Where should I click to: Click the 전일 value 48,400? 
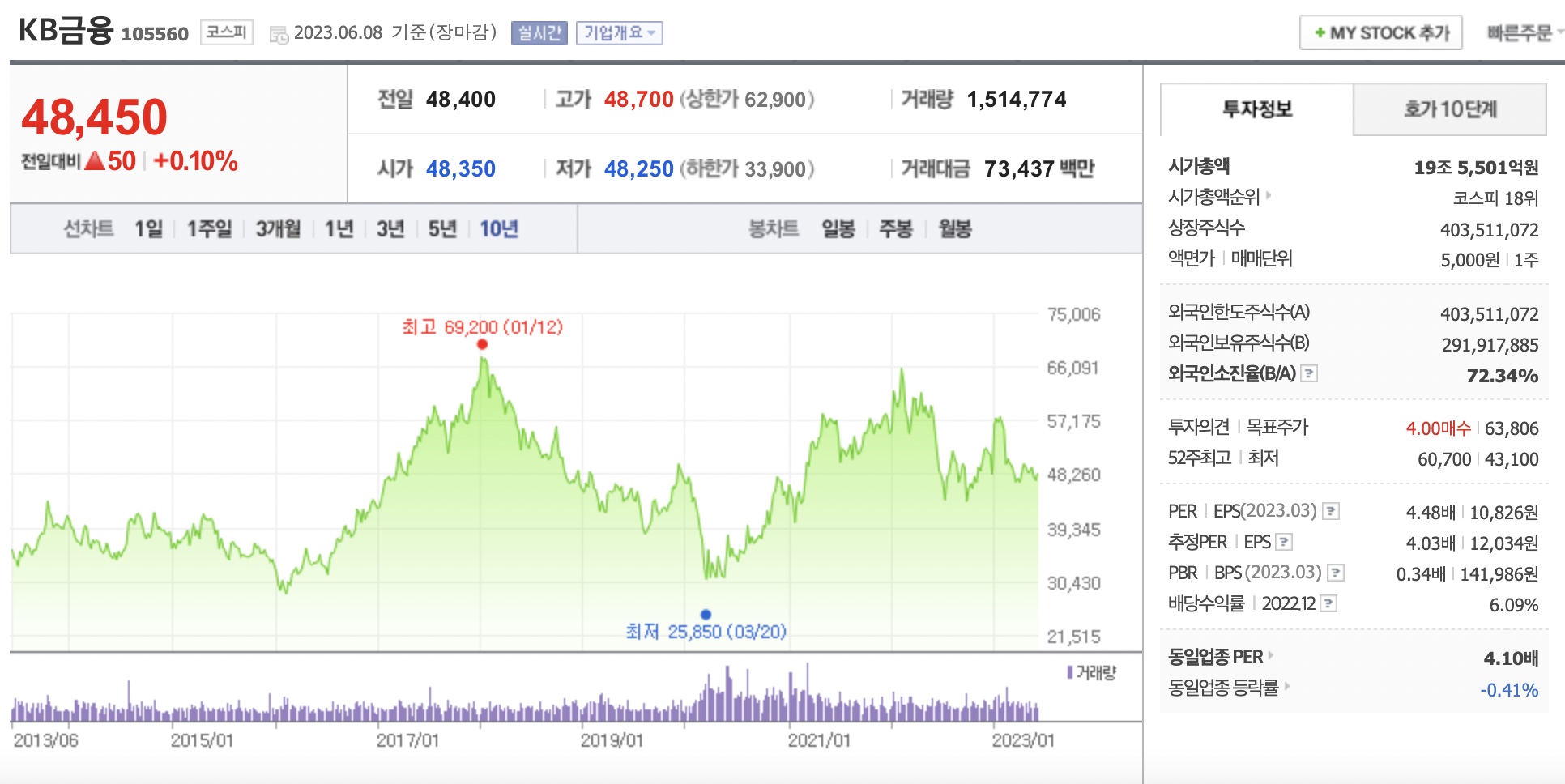pyautogui.click(x=461, y=100)
